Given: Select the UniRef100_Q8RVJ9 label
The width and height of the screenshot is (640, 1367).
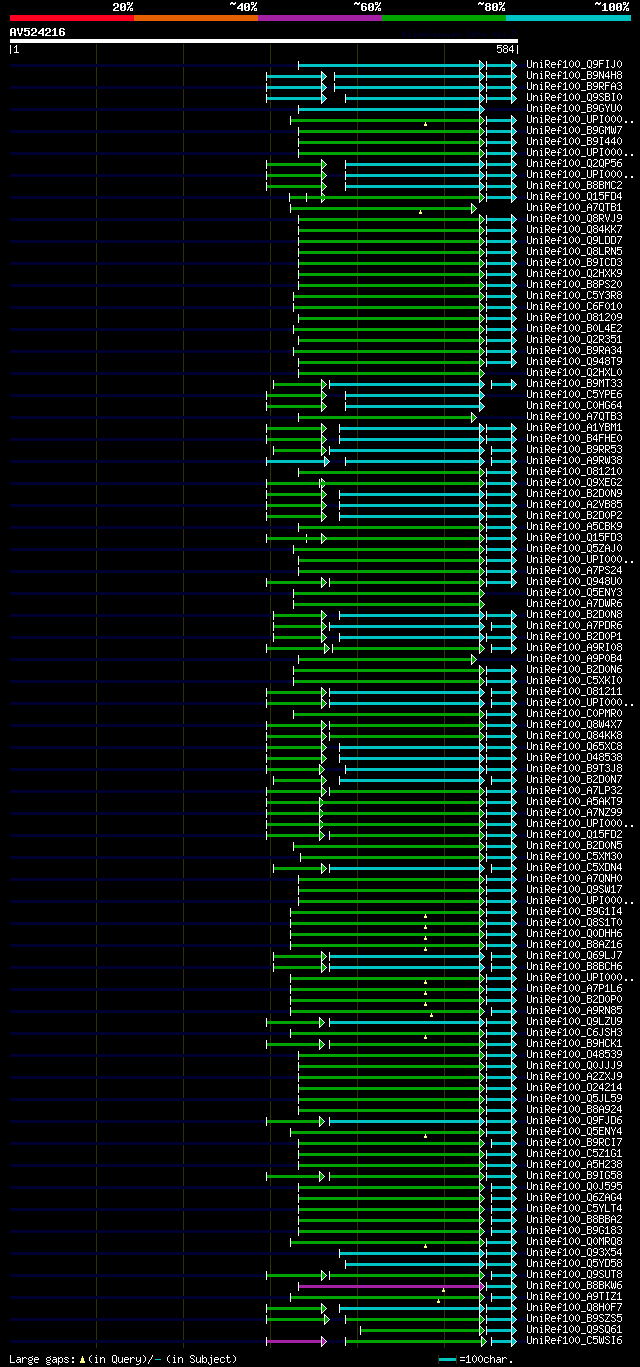Looking at the screenshot, I should tap(573, 218).
